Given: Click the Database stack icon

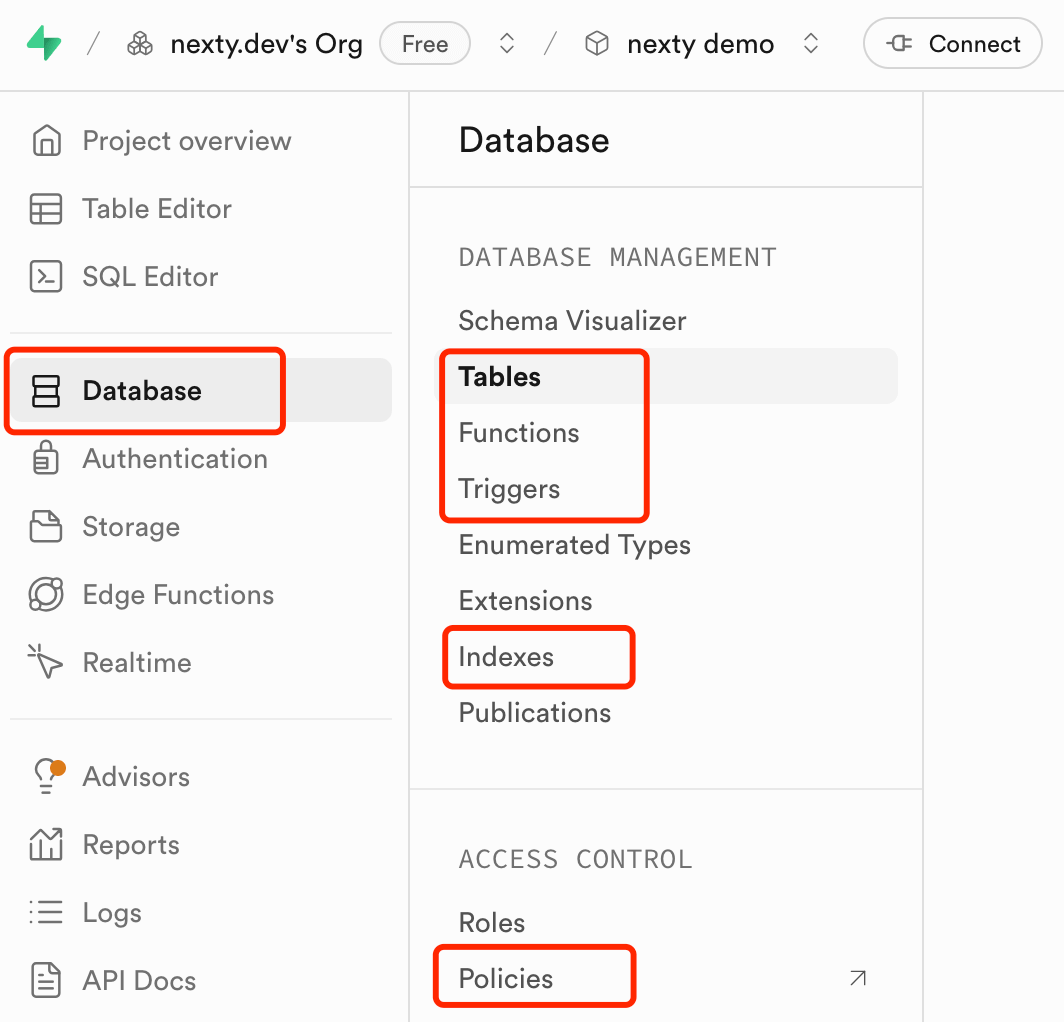Looking at the screenshot, I should click(46, 391).
